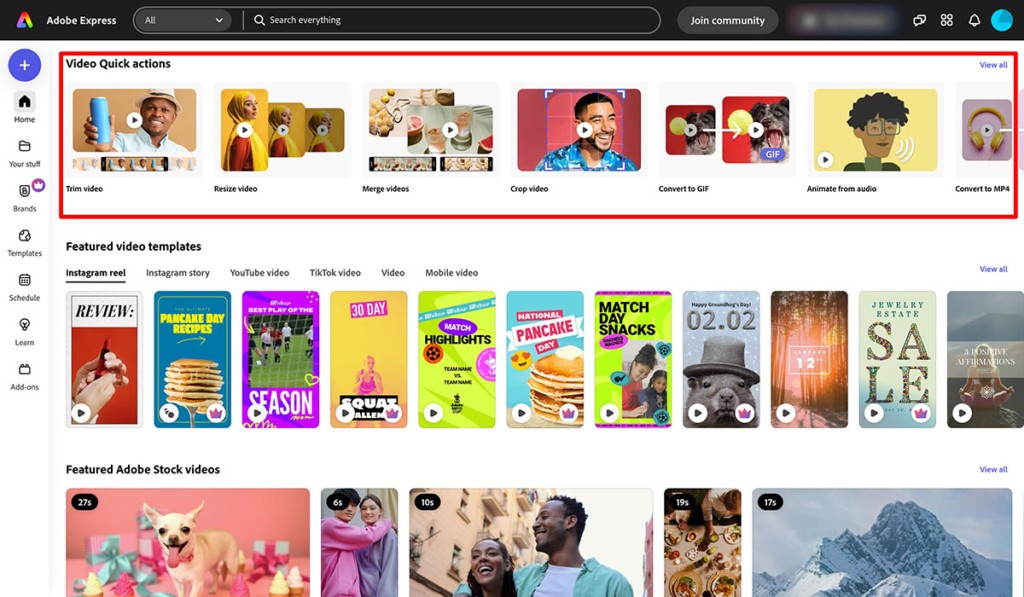The image size is (1024, 597).
Task: Open the Brands panel icon
Action: 24,192
